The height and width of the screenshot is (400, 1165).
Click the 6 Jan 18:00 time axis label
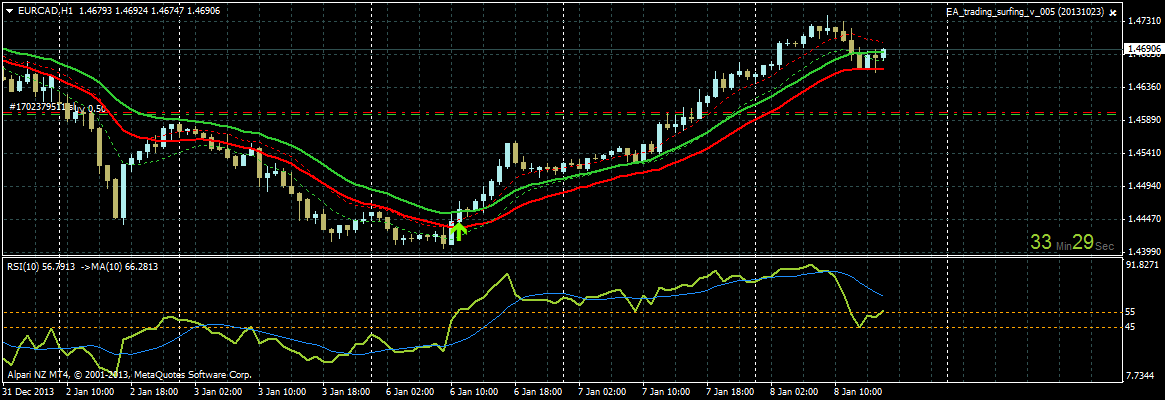(x=538, y=390)
